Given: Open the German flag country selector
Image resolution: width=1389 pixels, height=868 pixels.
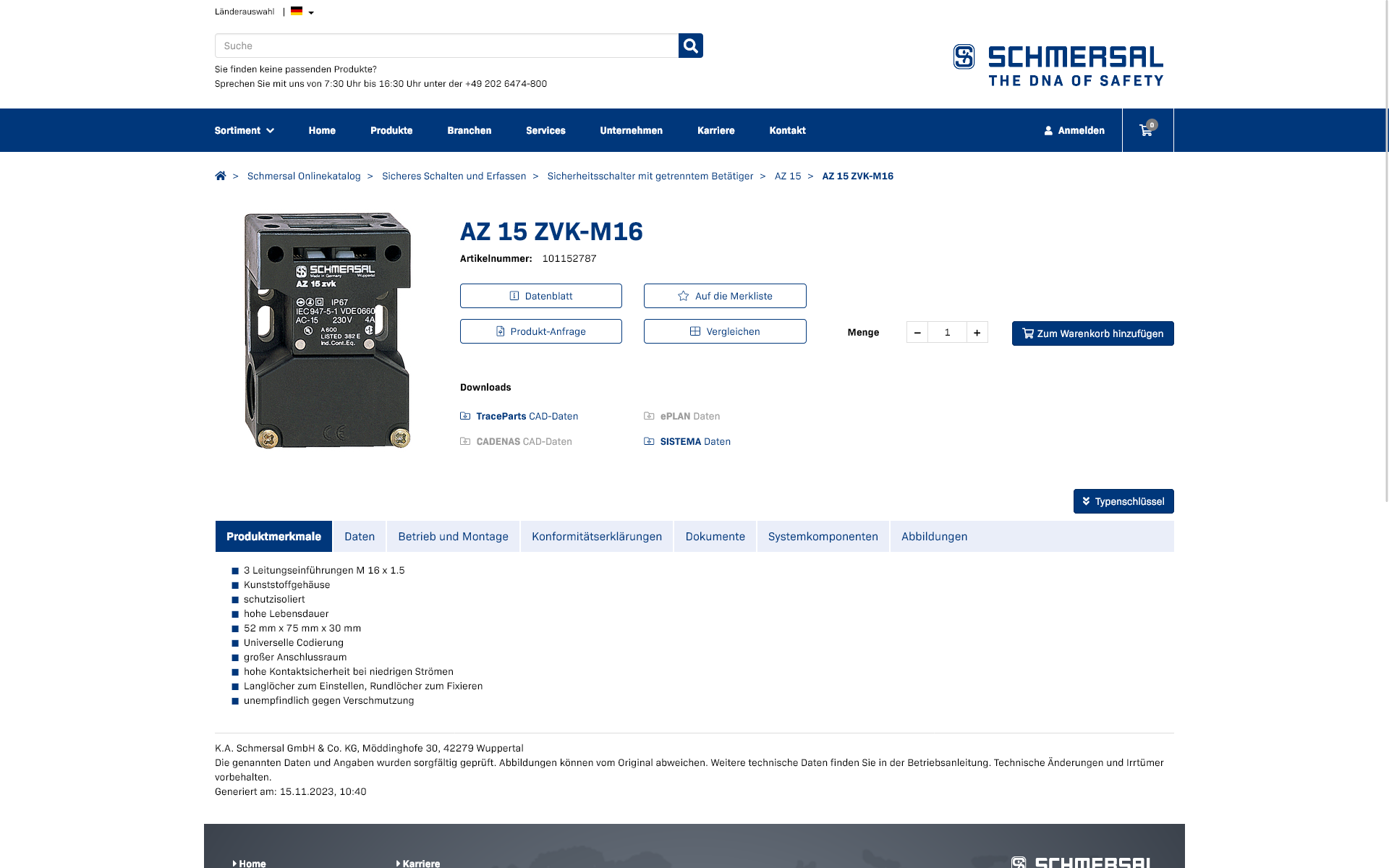Looking at the screenshot, I should (x=302, y=12).
